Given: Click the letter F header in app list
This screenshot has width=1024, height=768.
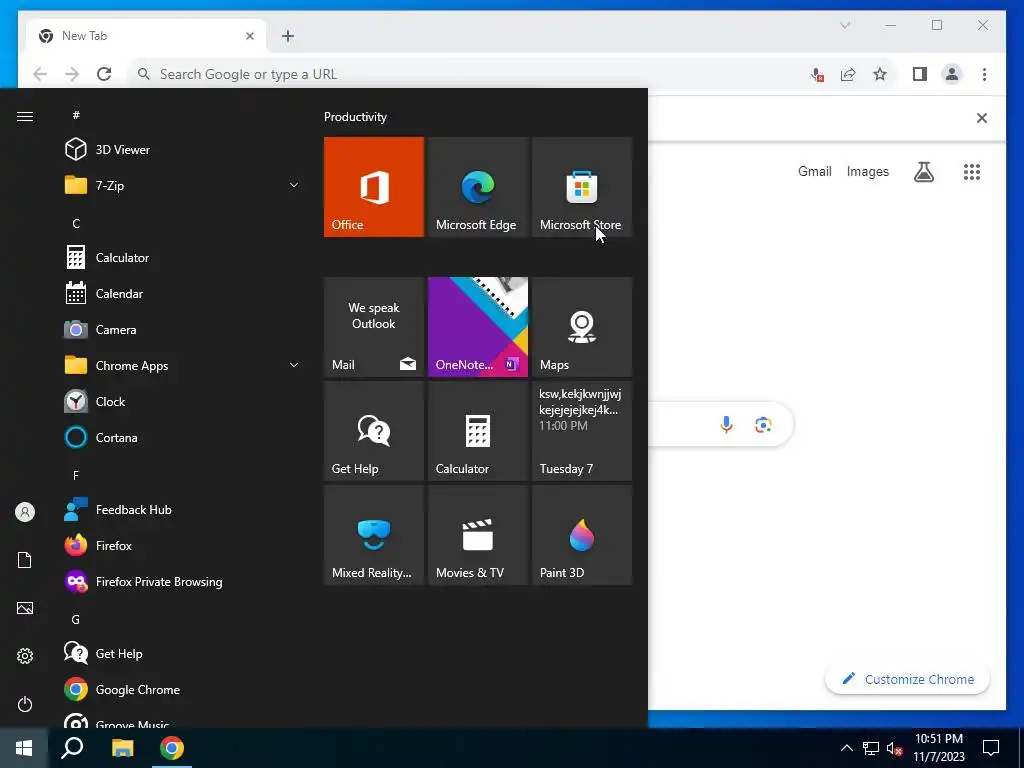Looking at the screenshot, I should tap(76, 475).
